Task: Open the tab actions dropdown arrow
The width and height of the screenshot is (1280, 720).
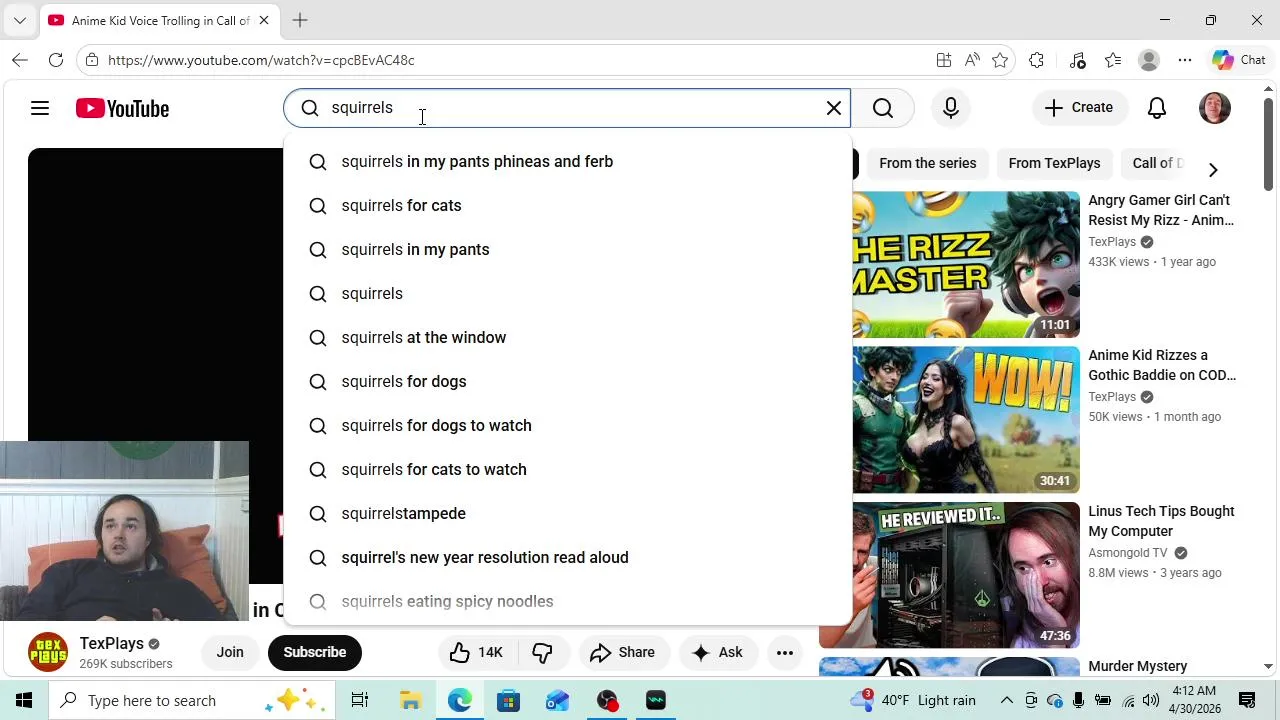Action: (19, 20)
